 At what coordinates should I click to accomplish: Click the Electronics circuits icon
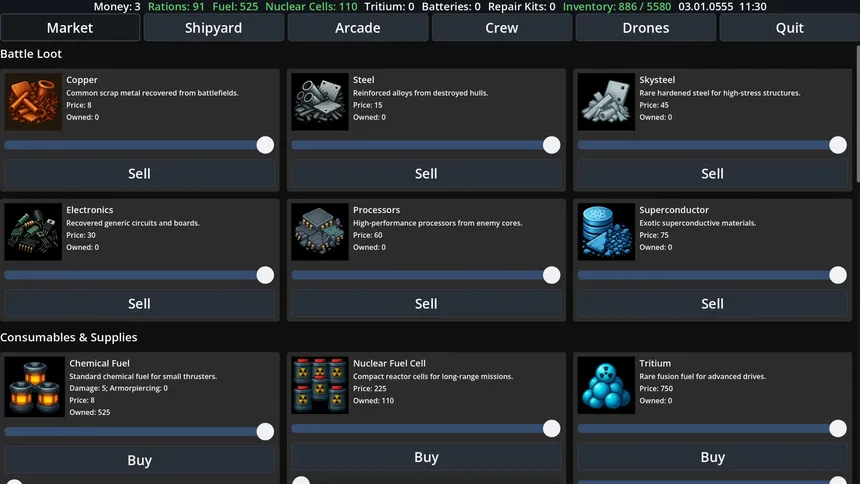point(33,232)
